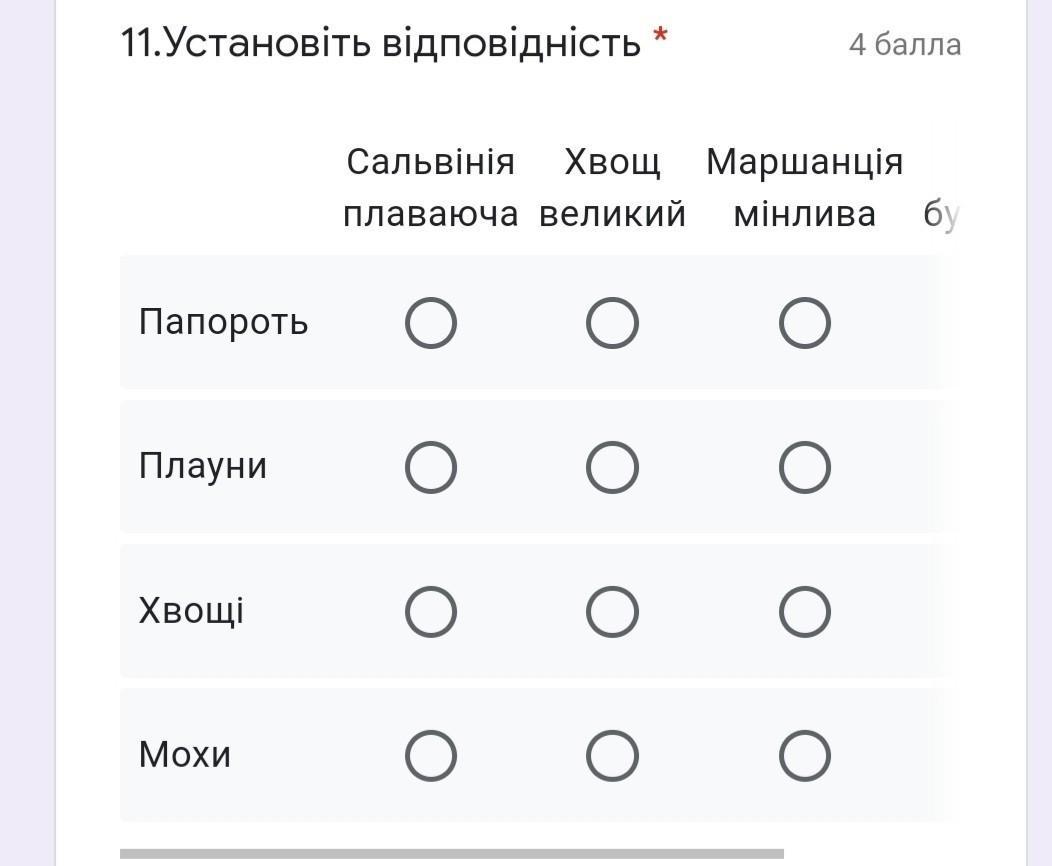The width and height of the screenshot is (1052, 866).
Task: Click the horizontal scrollbar below the grid
Action: coord(452,854)
